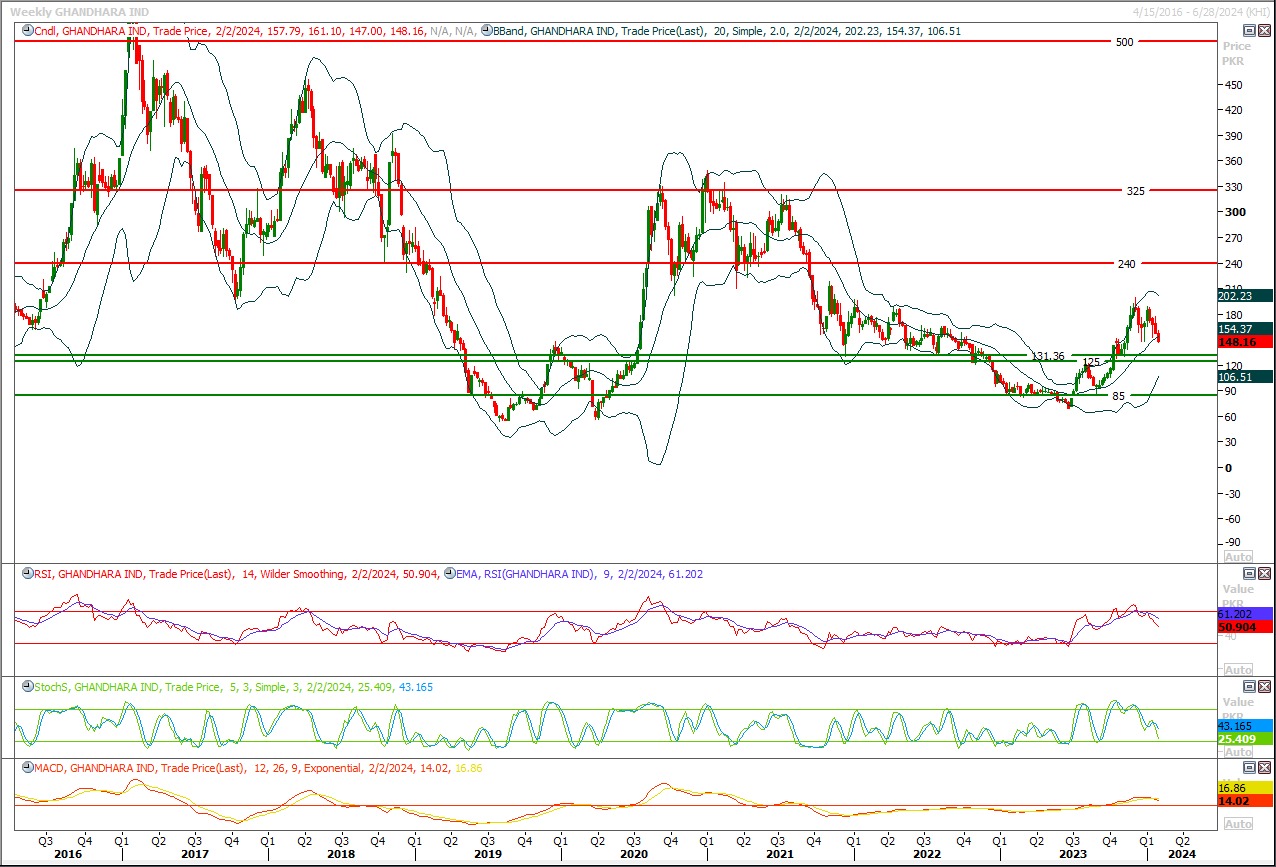
Task: Click the clock icon beside the EMA, RSI legend
Action: point(449,574)
